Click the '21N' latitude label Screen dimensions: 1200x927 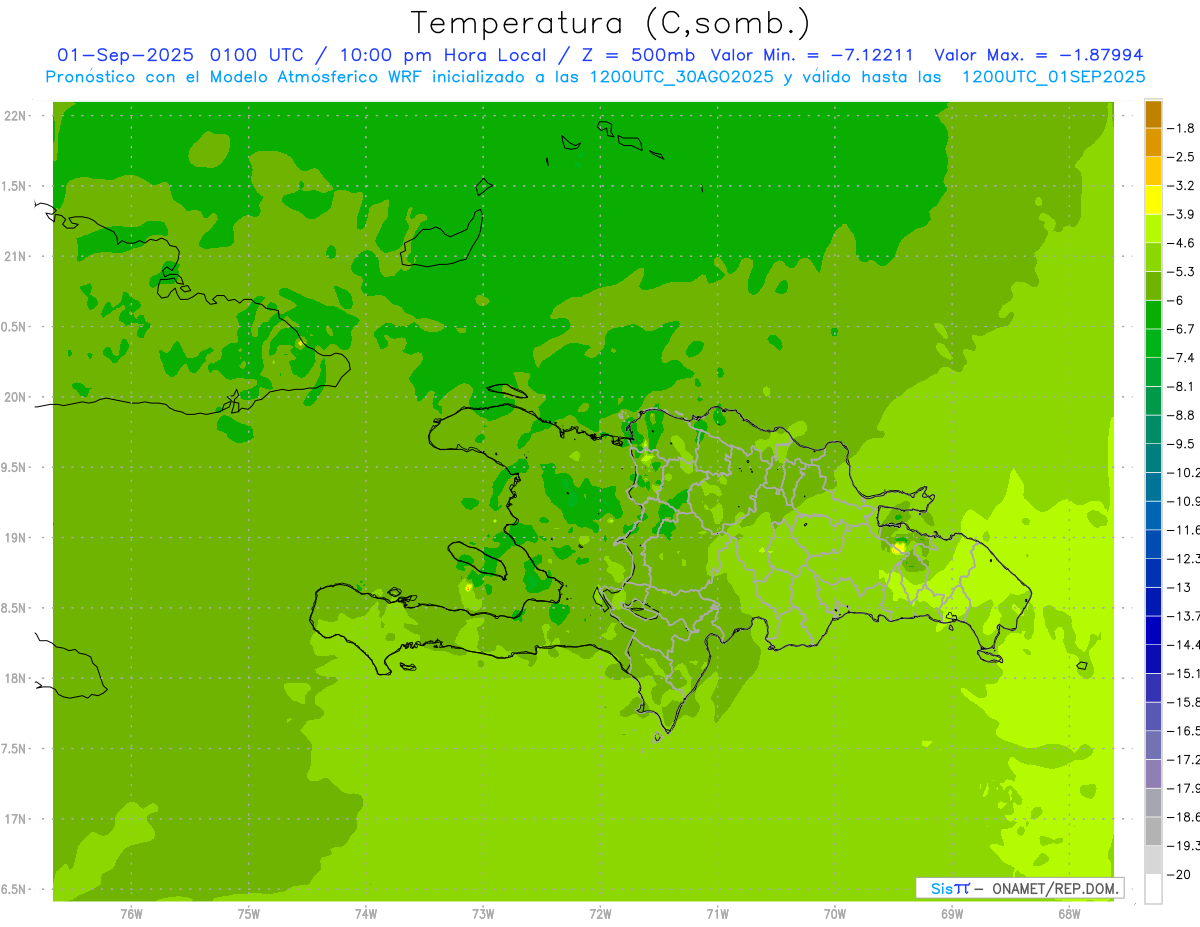[15, 256]
